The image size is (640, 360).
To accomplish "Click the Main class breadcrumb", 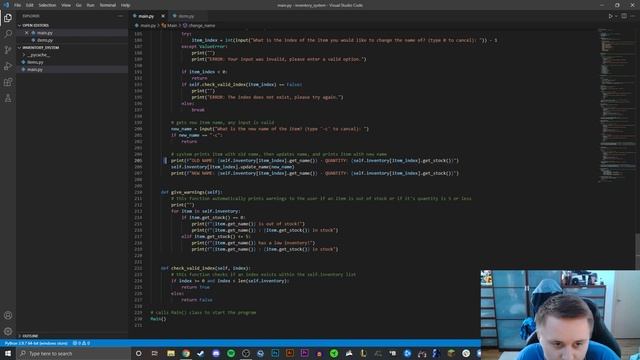I will click(x=172, y=25).
